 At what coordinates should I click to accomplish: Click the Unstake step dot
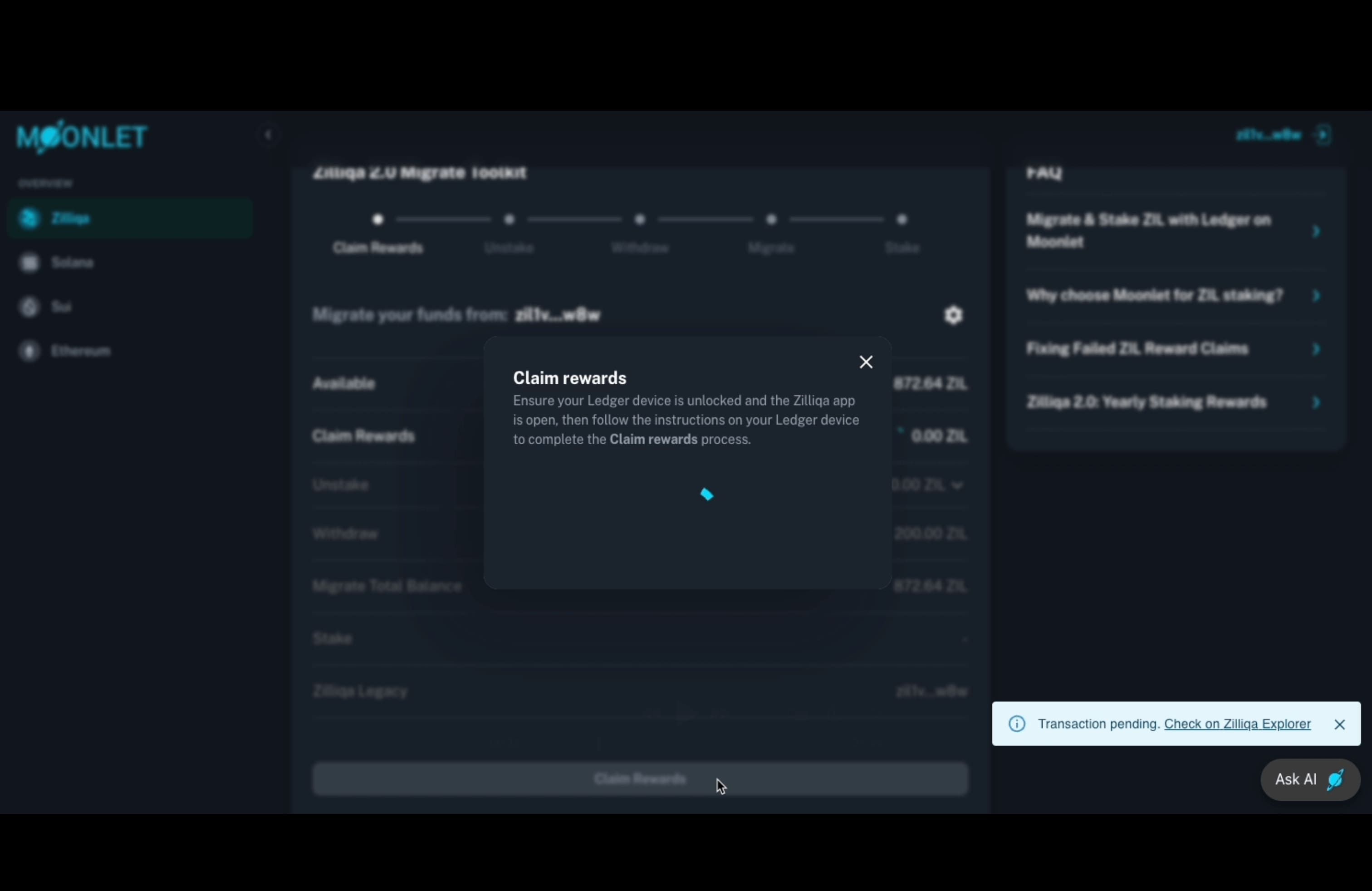coord(509,220)
